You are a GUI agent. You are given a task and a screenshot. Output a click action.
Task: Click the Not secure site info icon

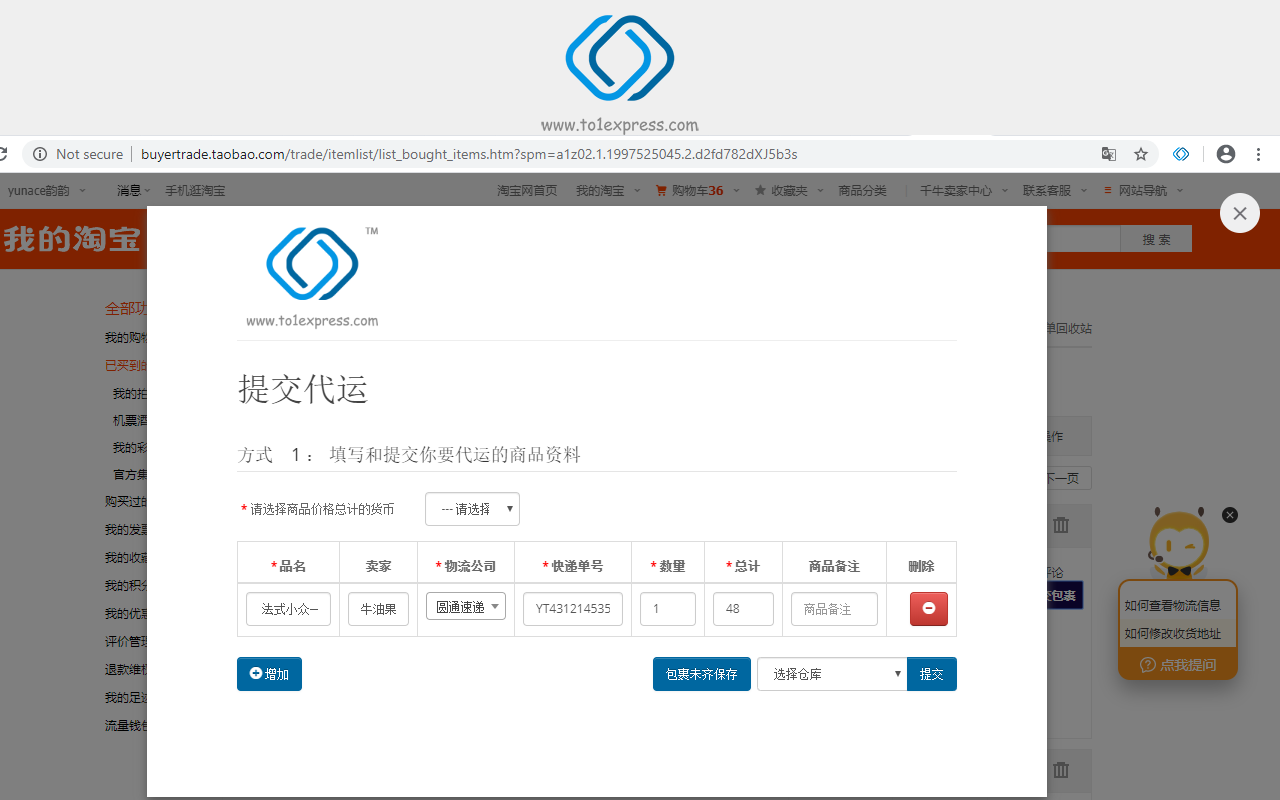40,154
